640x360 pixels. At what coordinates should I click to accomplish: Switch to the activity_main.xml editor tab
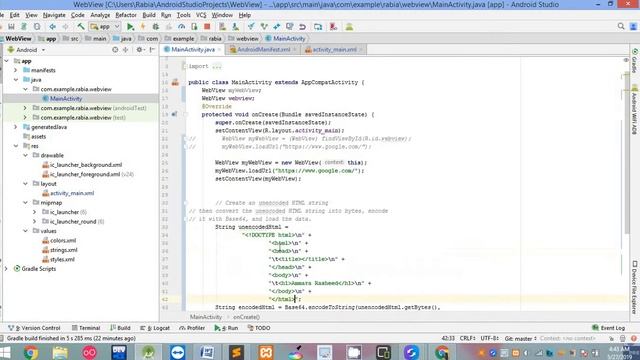[334, 50]
